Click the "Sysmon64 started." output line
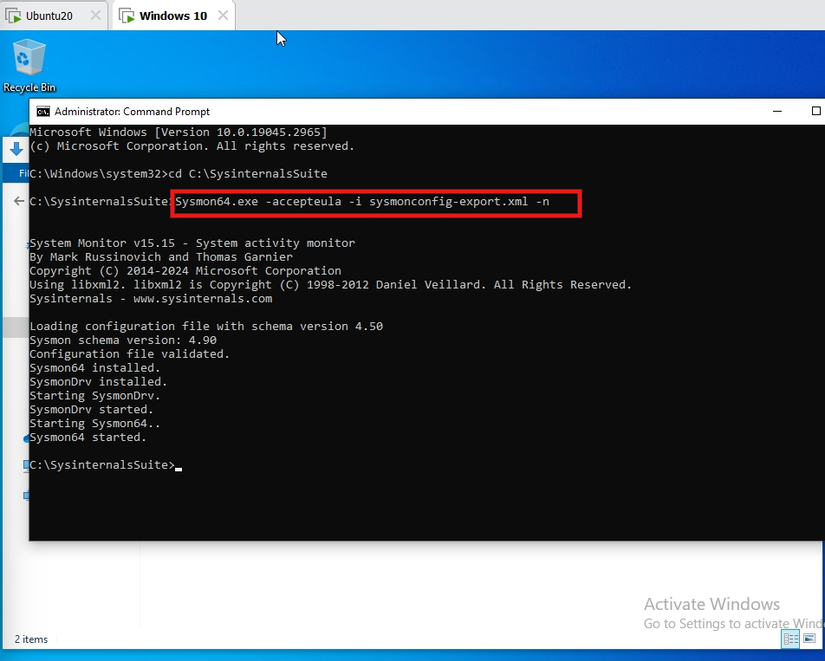The image size is (825, 661). pos(88,437)
